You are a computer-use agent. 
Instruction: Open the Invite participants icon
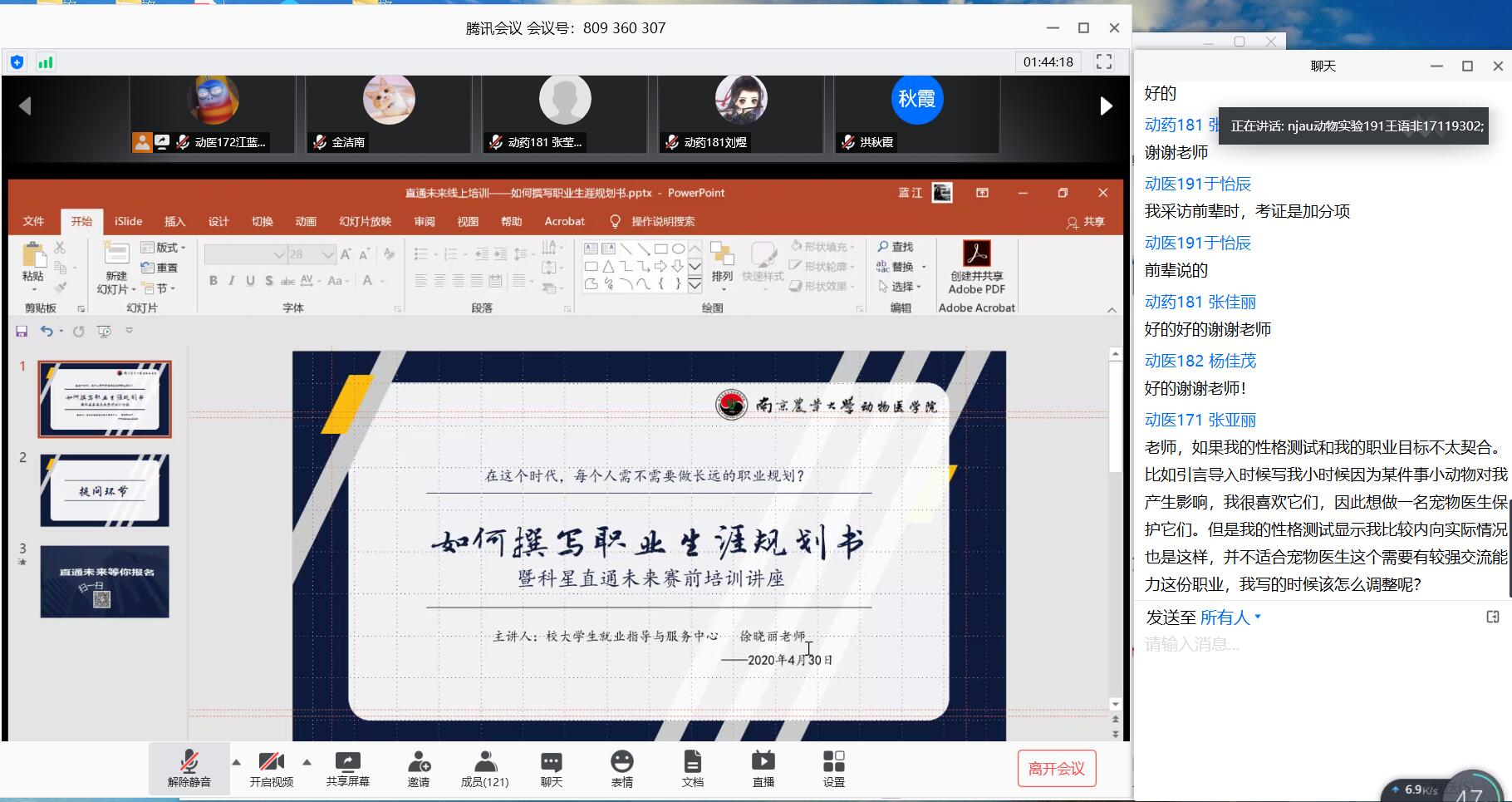(x=419, y=768)
